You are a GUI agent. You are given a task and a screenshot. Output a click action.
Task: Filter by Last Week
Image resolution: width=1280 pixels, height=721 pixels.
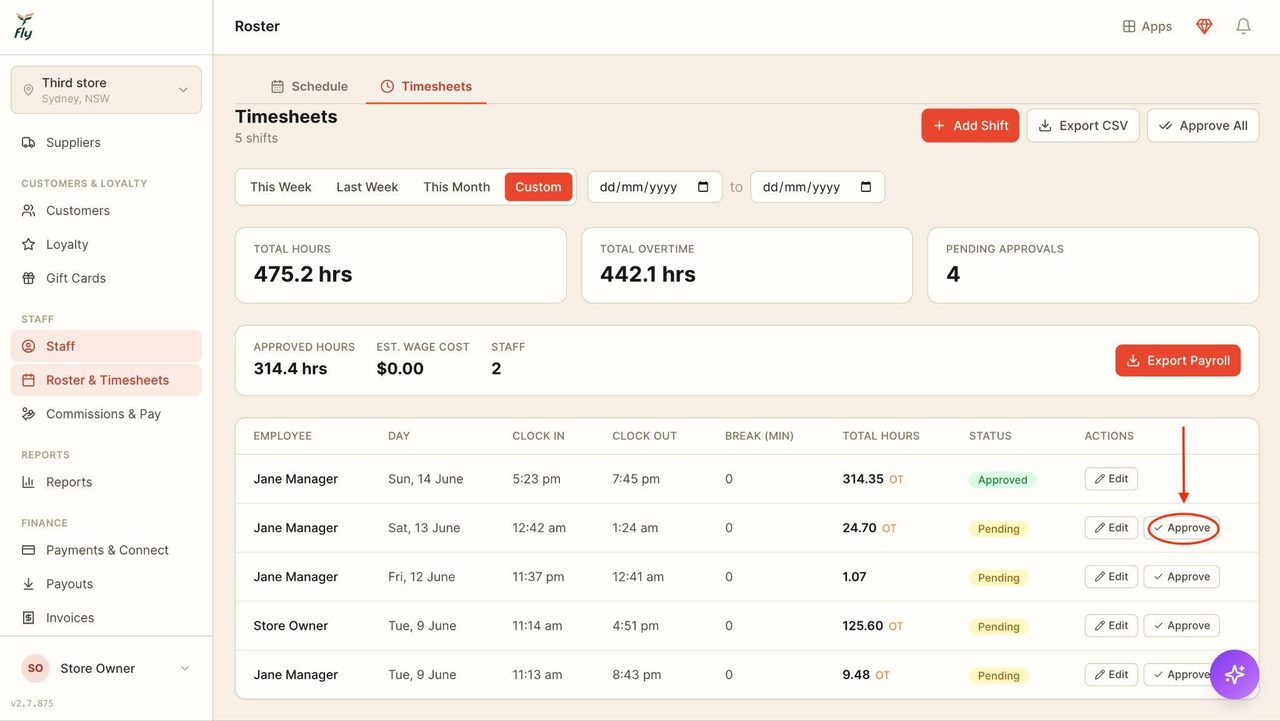(367, 187)
